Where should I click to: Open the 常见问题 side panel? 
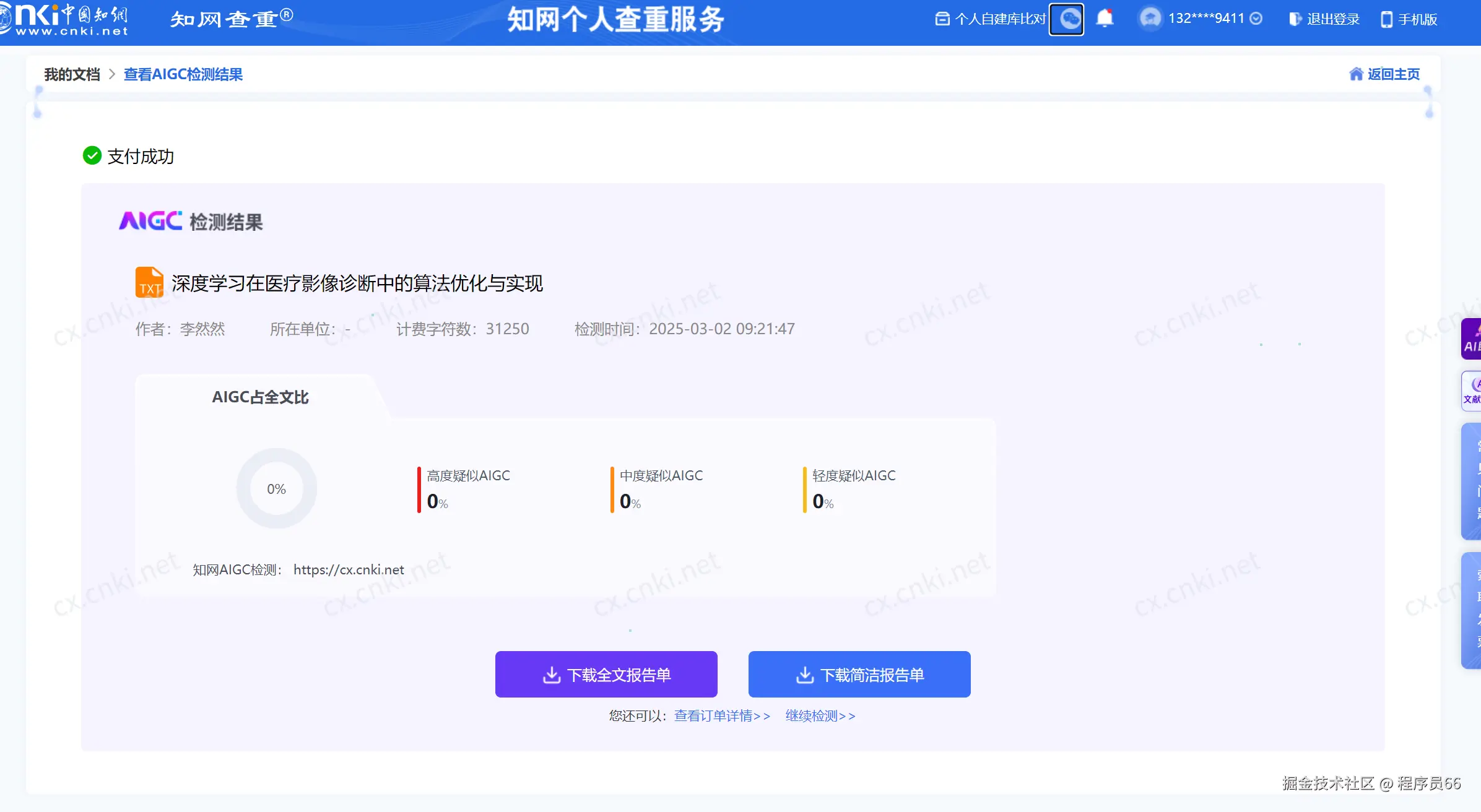pos(1471,481)
